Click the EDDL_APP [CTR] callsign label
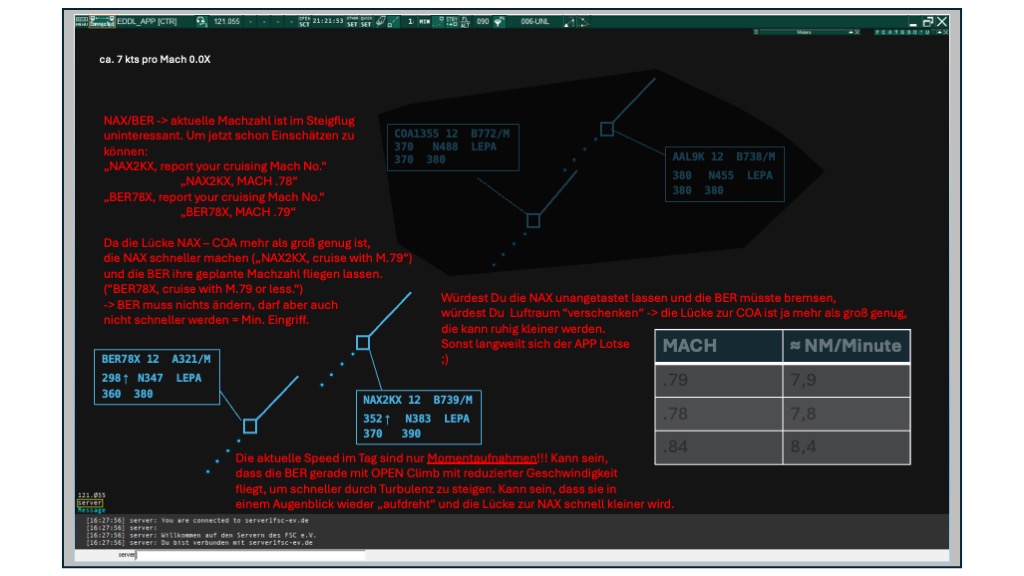Viewport: 1024px width, 576px height. point(147,22)
